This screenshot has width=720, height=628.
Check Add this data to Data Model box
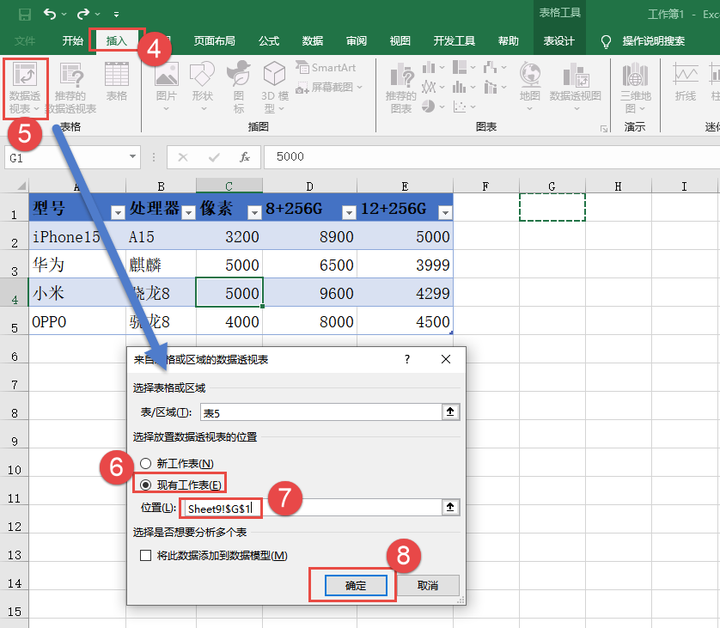(146, 555)
